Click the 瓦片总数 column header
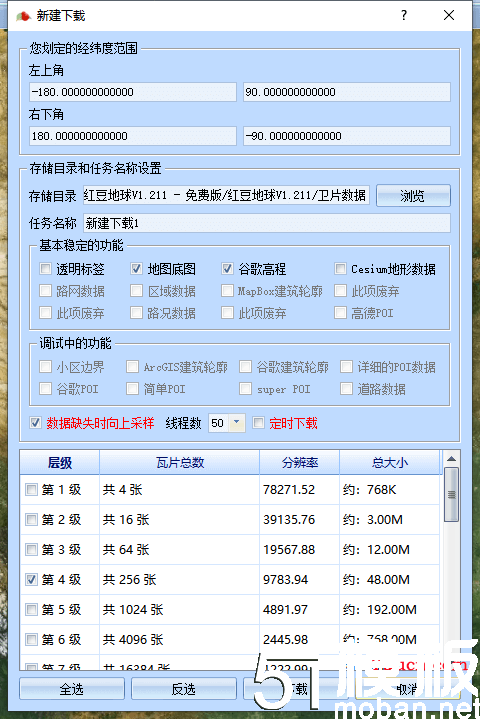 179,463
